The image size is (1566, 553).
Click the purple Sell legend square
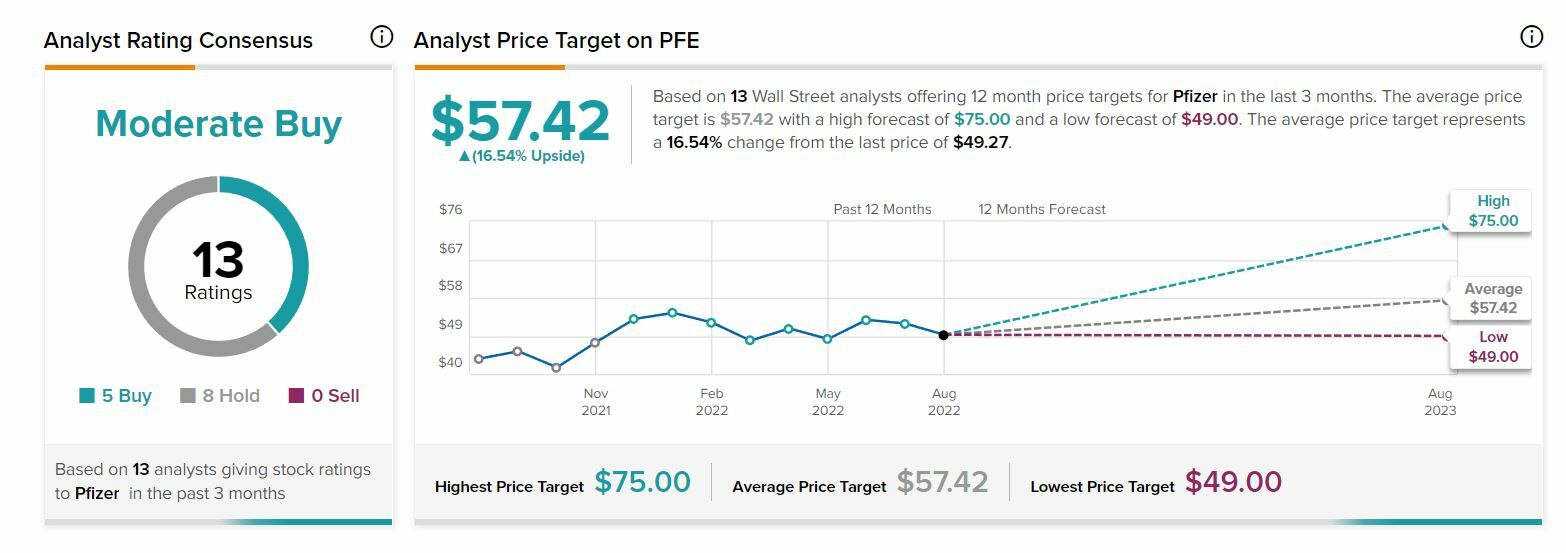296,396
